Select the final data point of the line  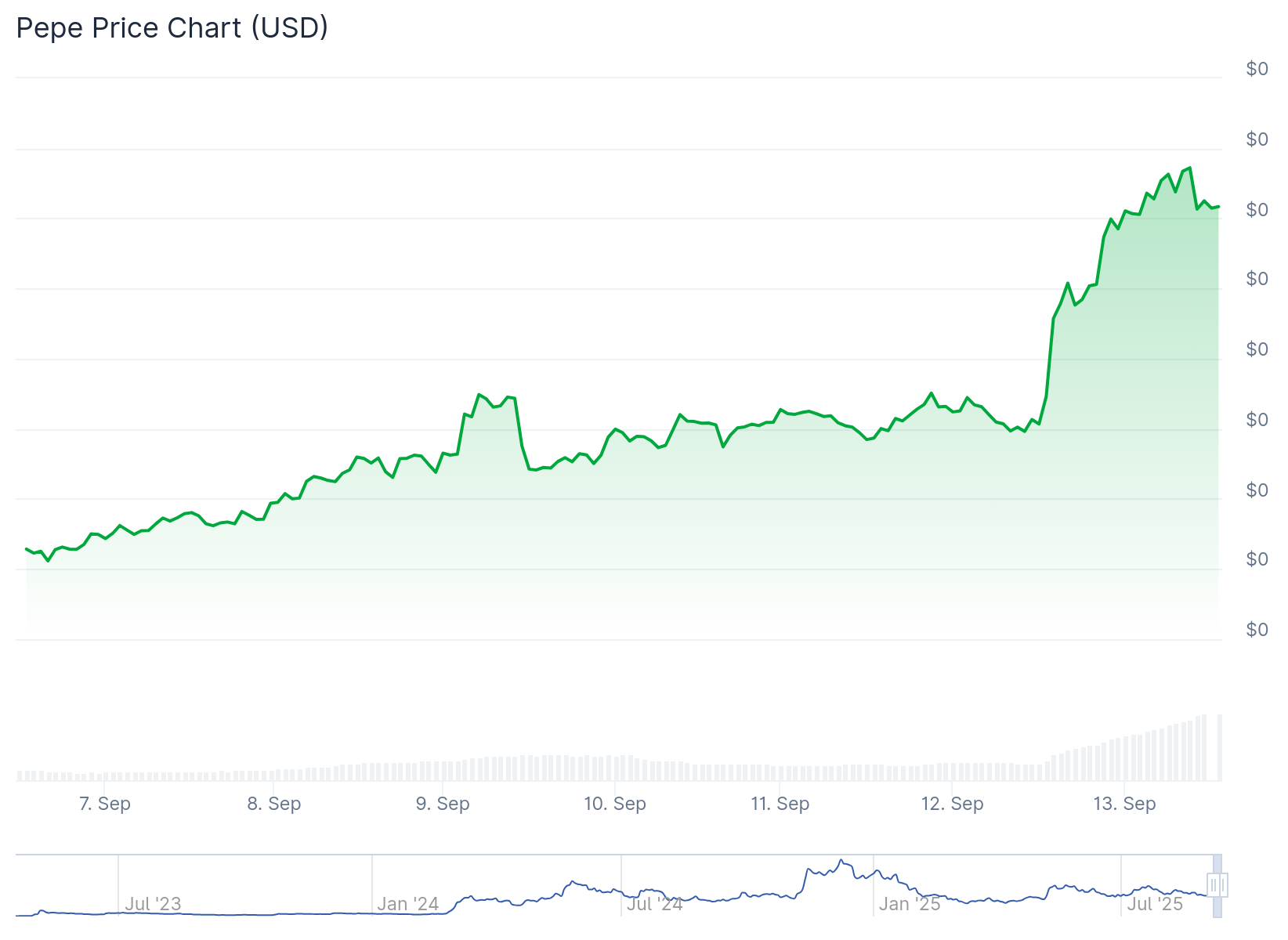click(1220, 207)
